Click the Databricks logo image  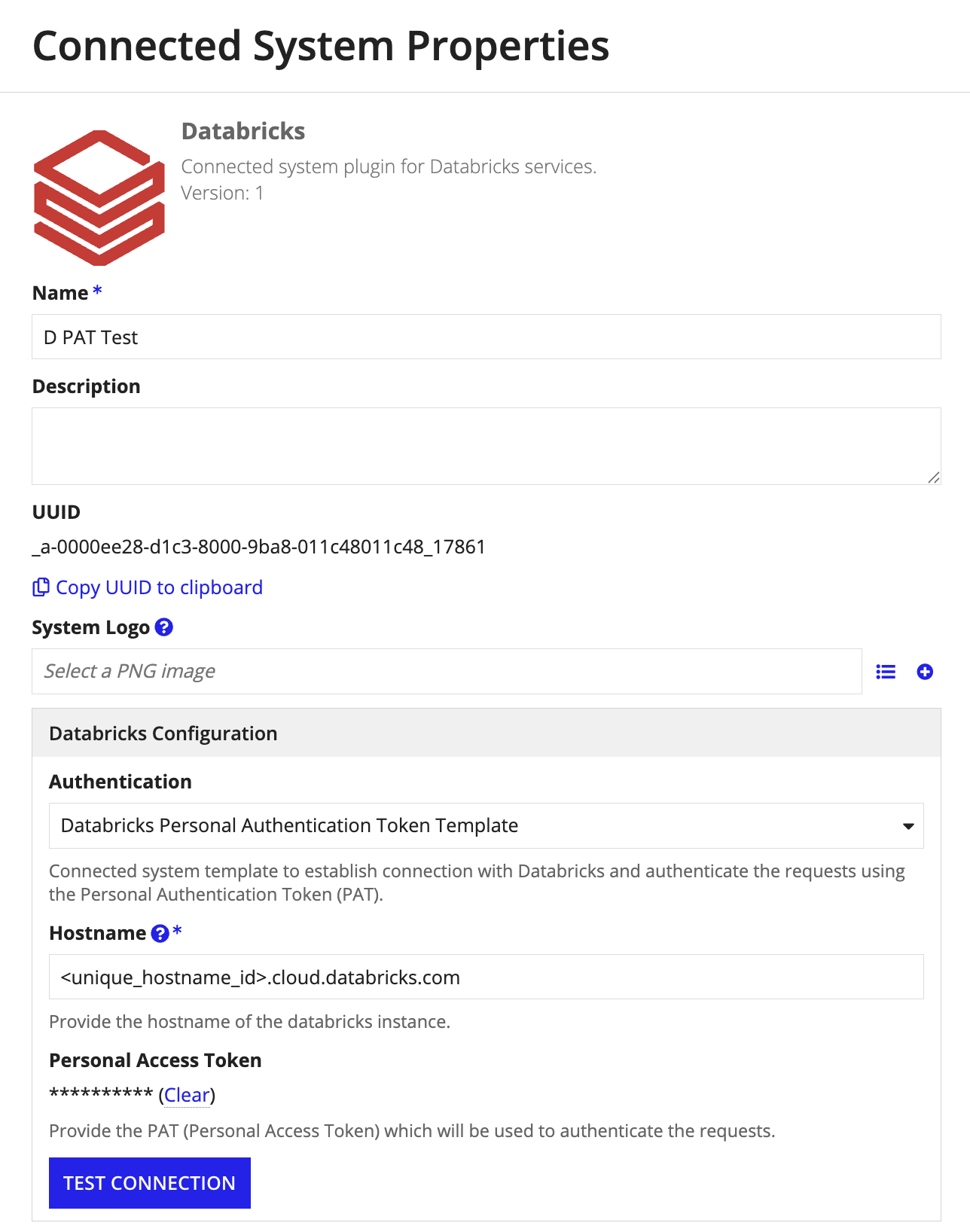(99, 197)
